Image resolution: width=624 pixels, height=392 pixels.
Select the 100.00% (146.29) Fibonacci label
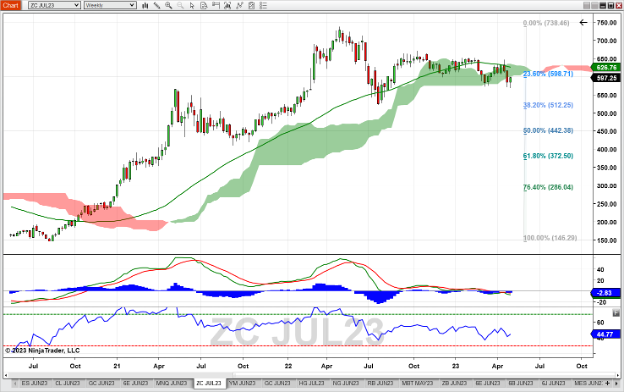pos(550,238)
